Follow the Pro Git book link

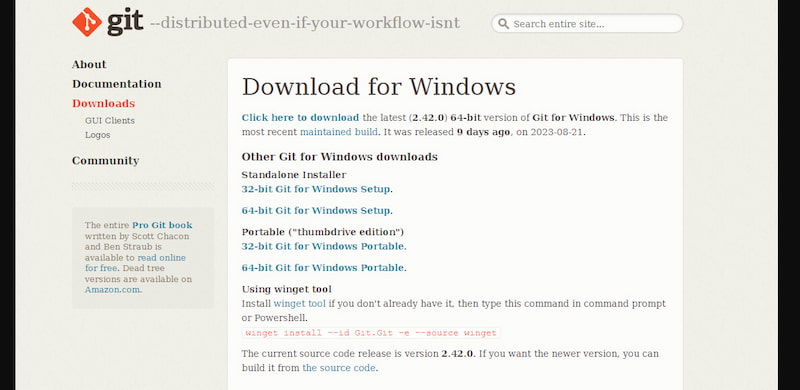coord(162,225)
